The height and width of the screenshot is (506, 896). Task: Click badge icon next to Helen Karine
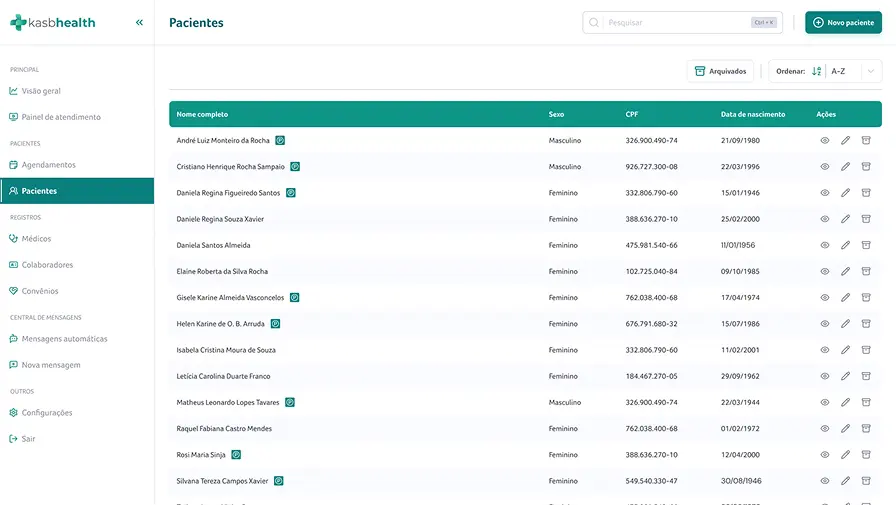point(275,324)
